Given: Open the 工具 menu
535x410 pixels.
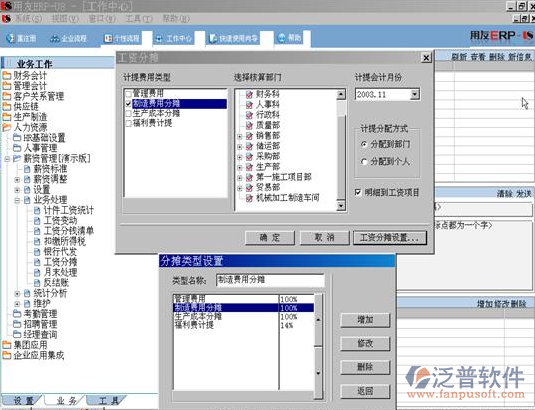Looking at the screenshot, I should (x=139, y=18).
